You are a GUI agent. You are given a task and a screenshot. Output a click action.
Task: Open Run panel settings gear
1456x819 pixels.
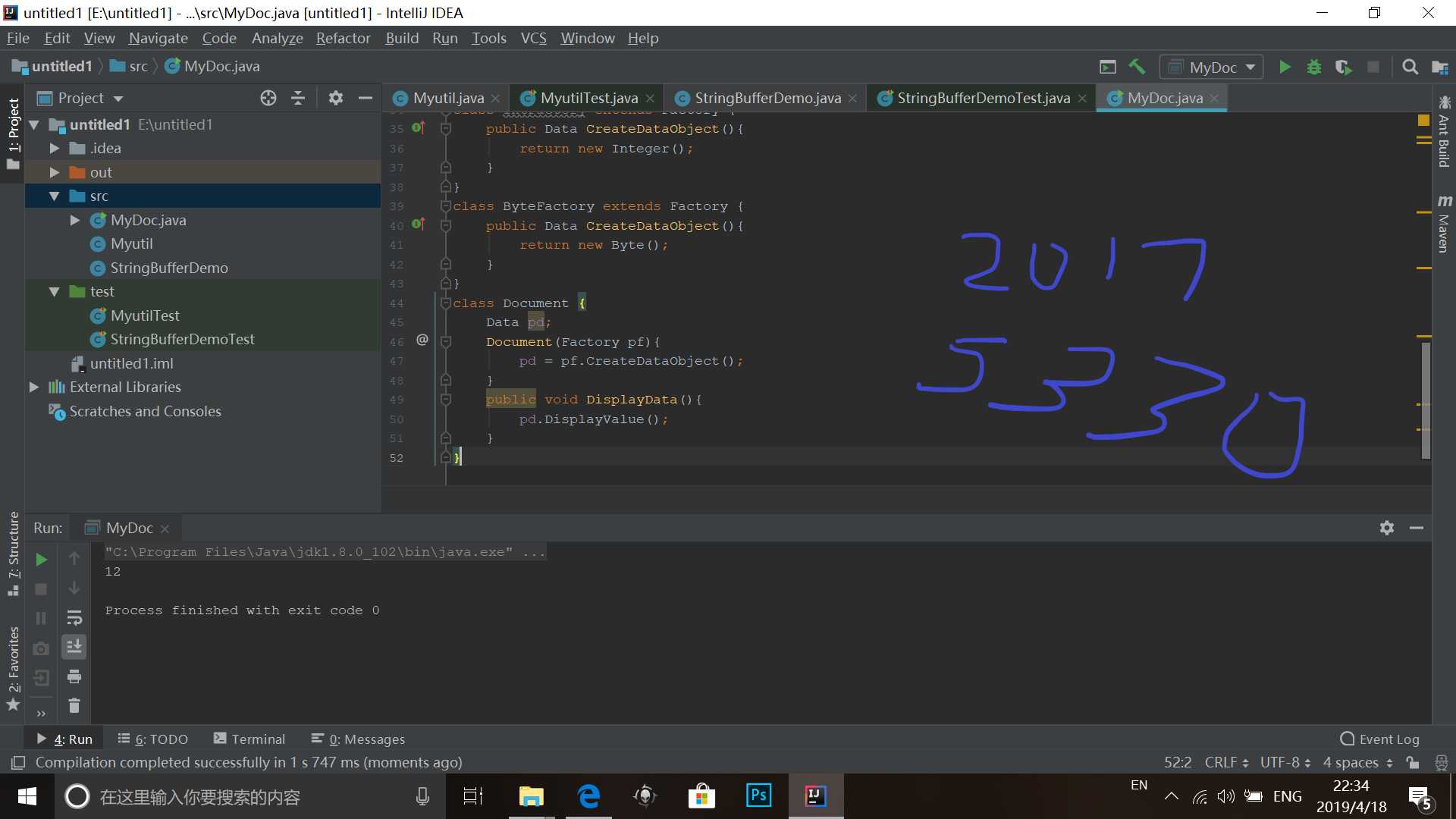click(x=1387, y=528)
